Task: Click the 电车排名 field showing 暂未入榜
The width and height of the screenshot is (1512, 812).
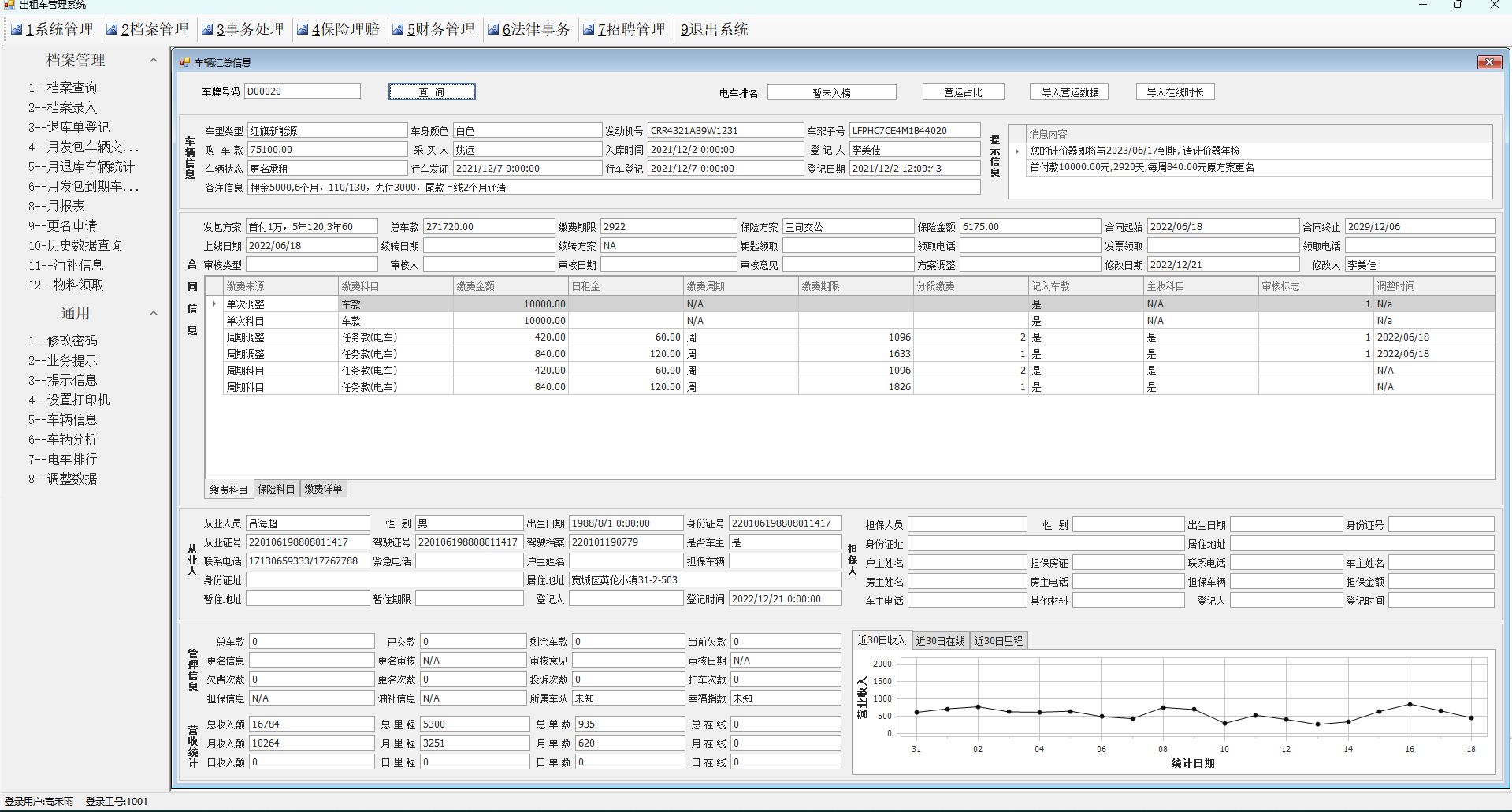Action: [832, 92]
